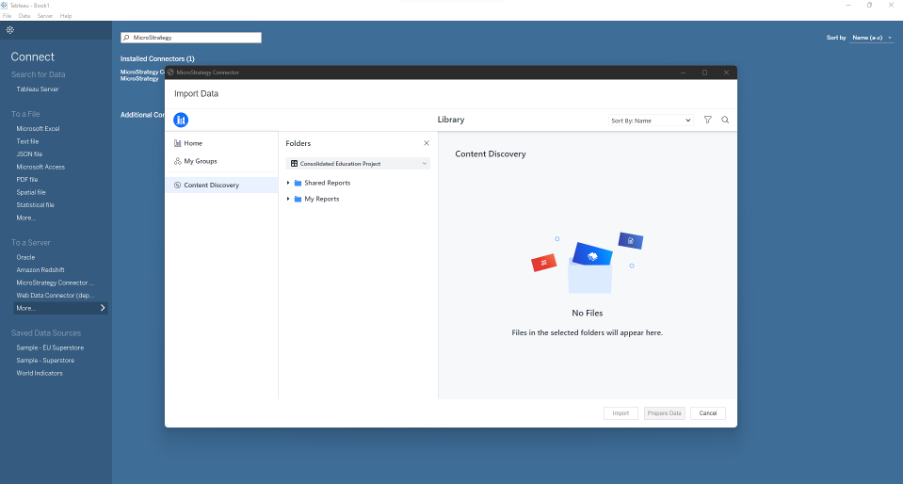Expand the My Reports folder arrow

pos(289,199)
